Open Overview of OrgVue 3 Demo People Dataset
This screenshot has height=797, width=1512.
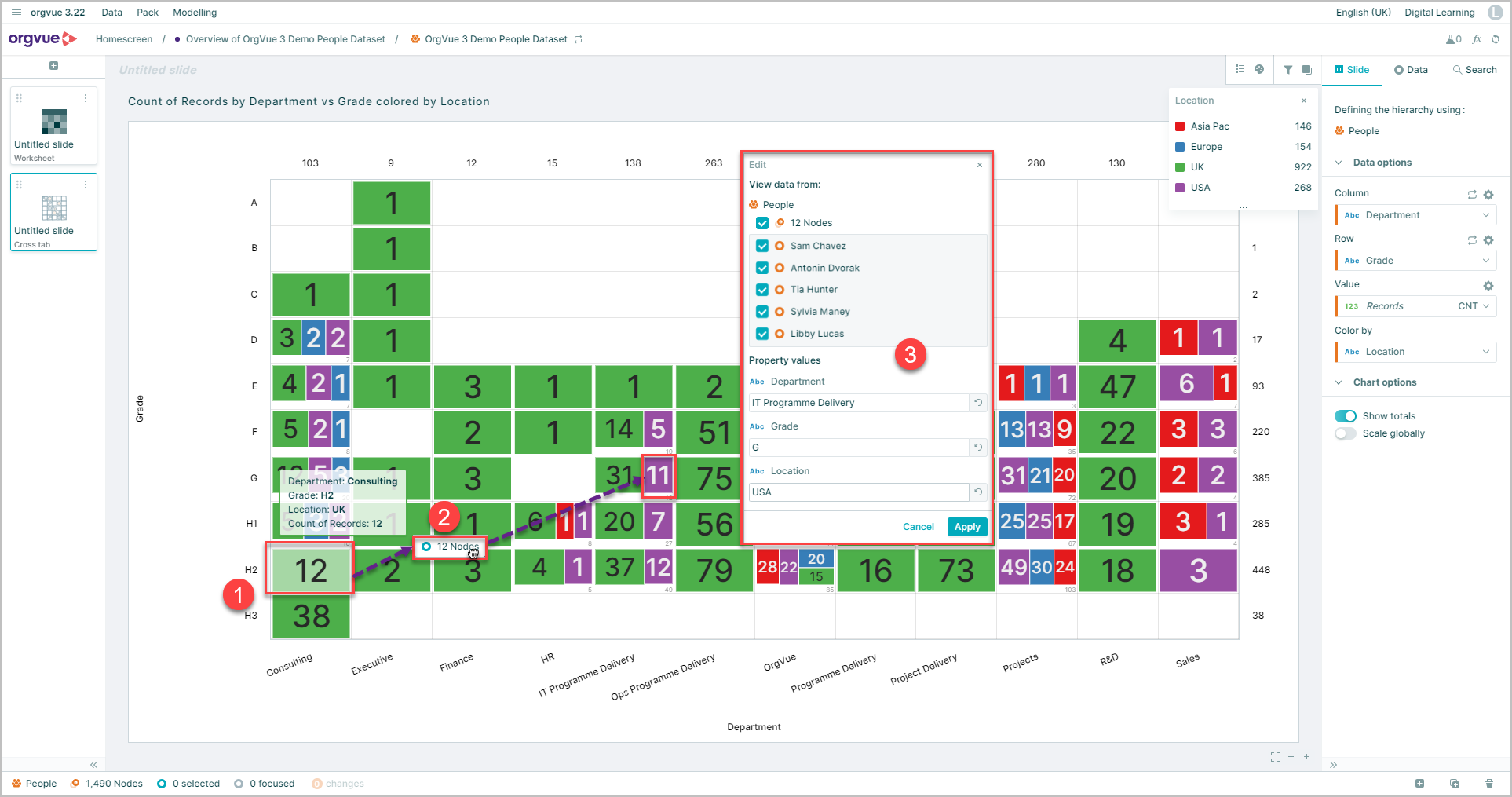pyautogui.click(x=286, y=39)
